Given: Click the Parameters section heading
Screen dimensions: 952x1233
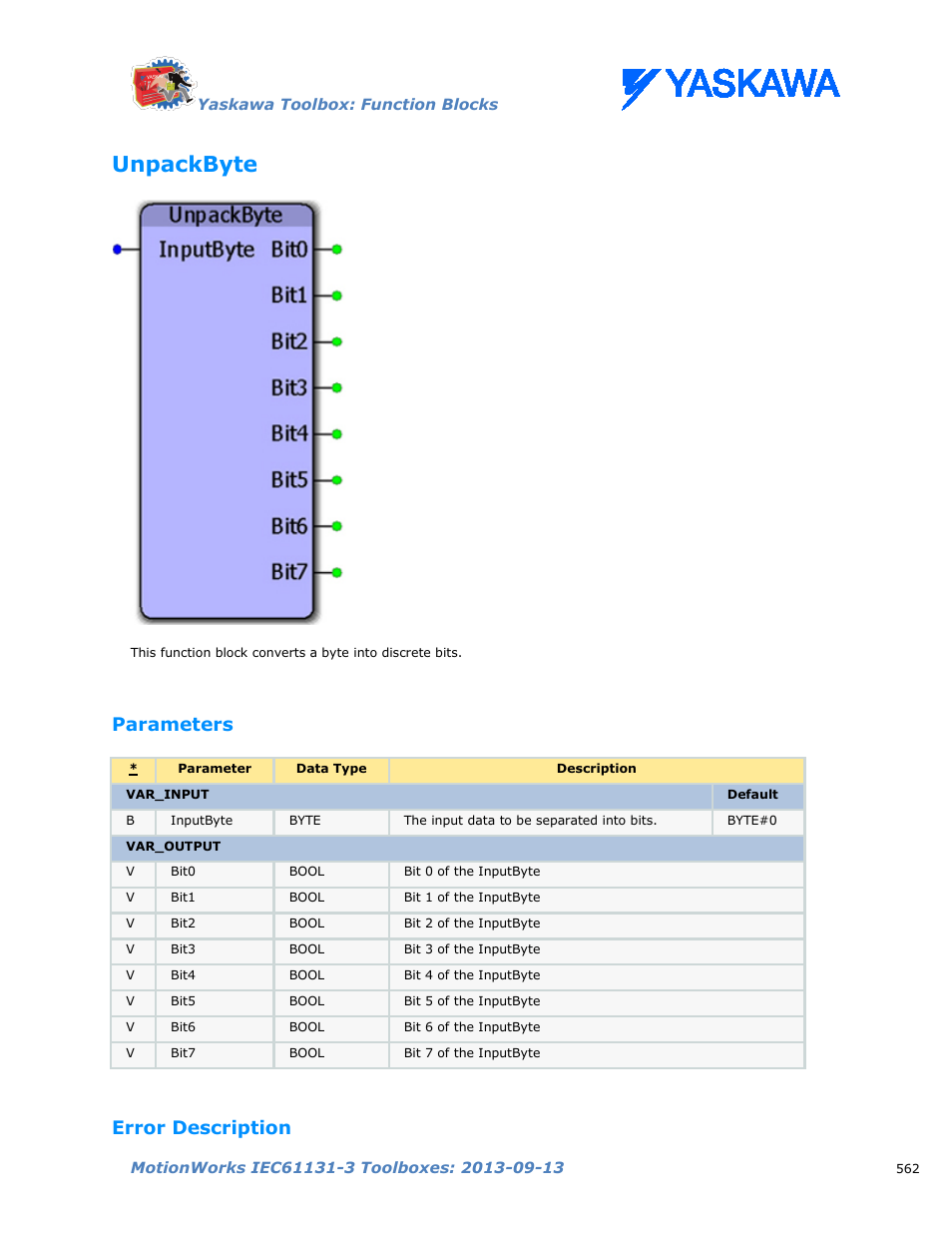Looking at the screenshot, I should [x=173, y=725].
